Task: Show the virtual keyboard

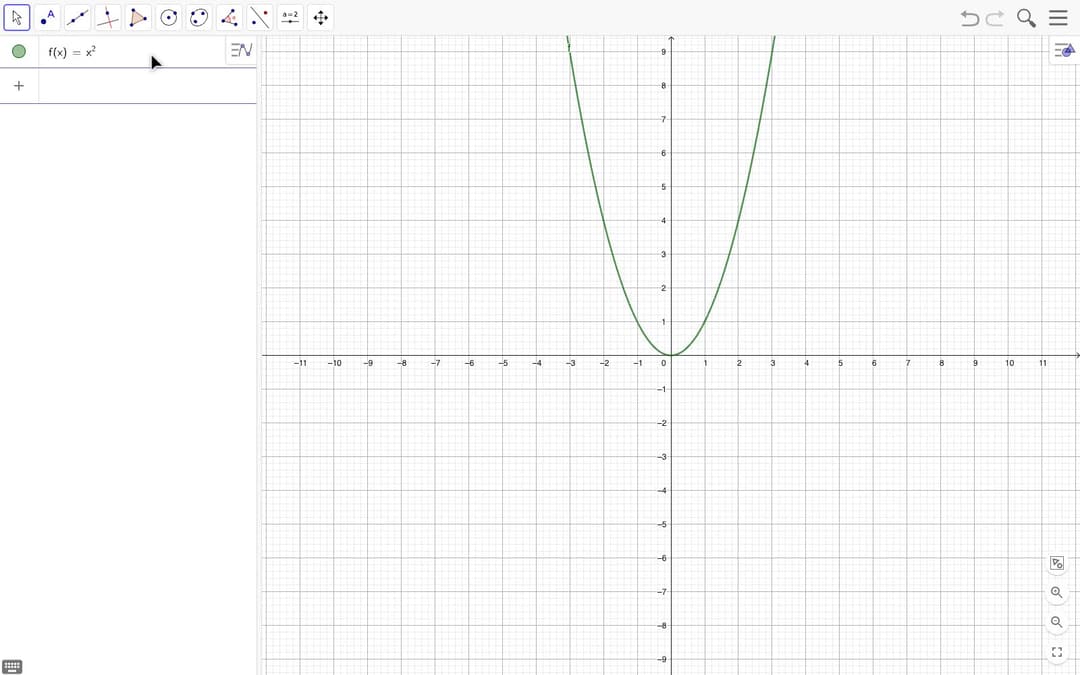Action: coord(12,666)
